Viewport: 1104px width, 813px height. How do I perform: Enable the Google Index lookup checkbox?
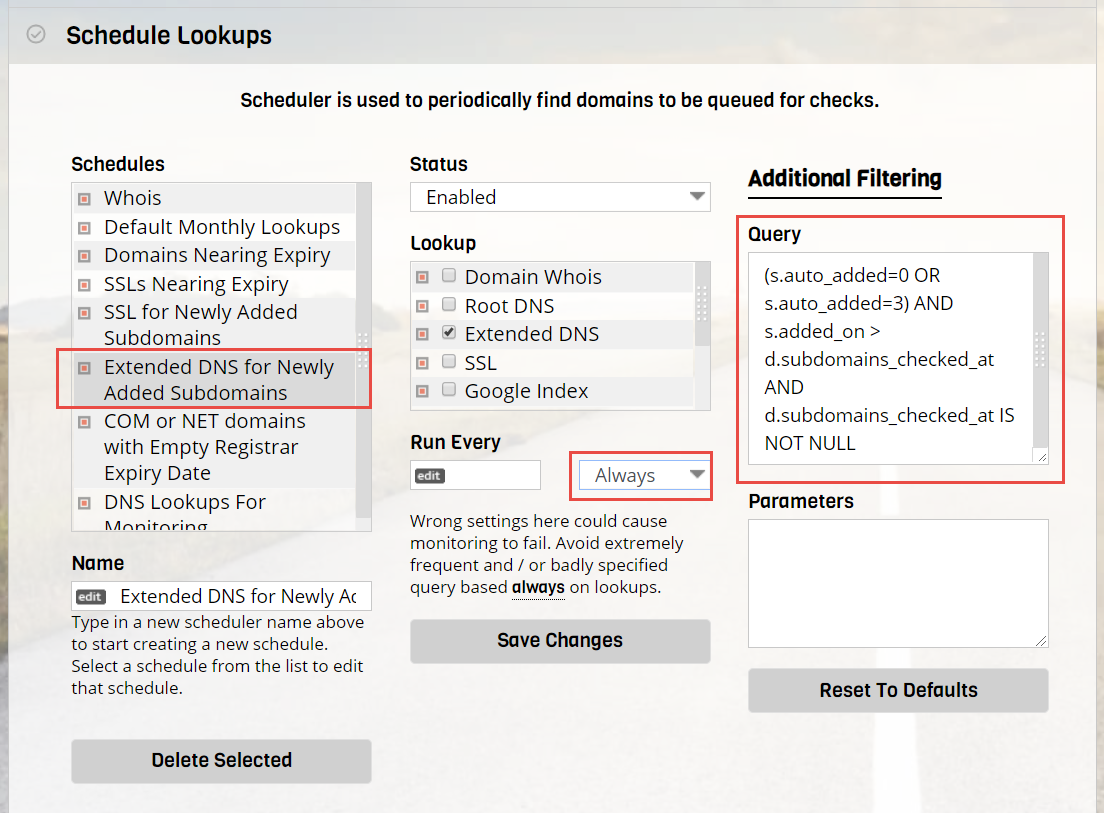(448, 389)
